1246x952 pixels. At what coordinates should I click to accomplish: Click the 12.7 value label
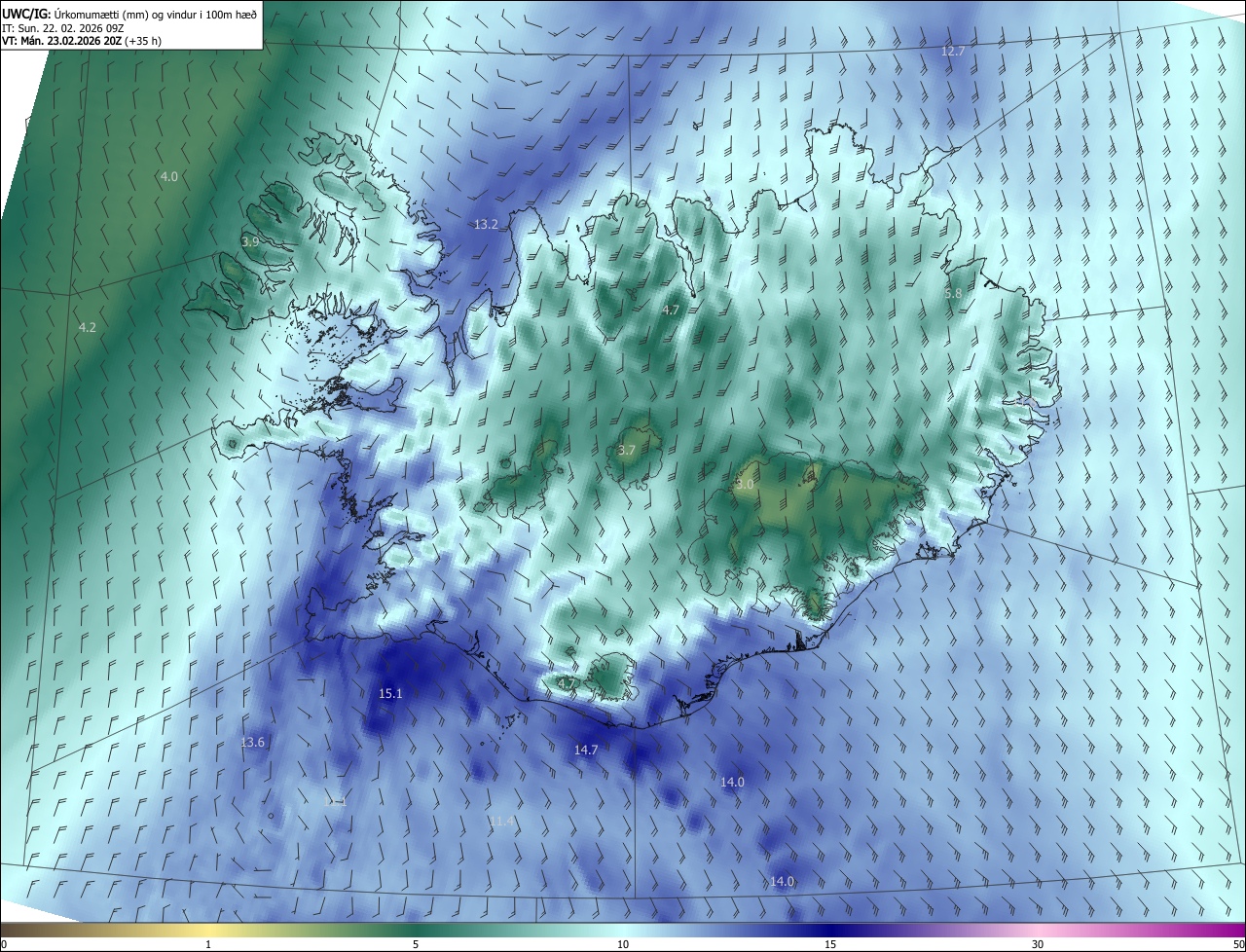(953, 51)
